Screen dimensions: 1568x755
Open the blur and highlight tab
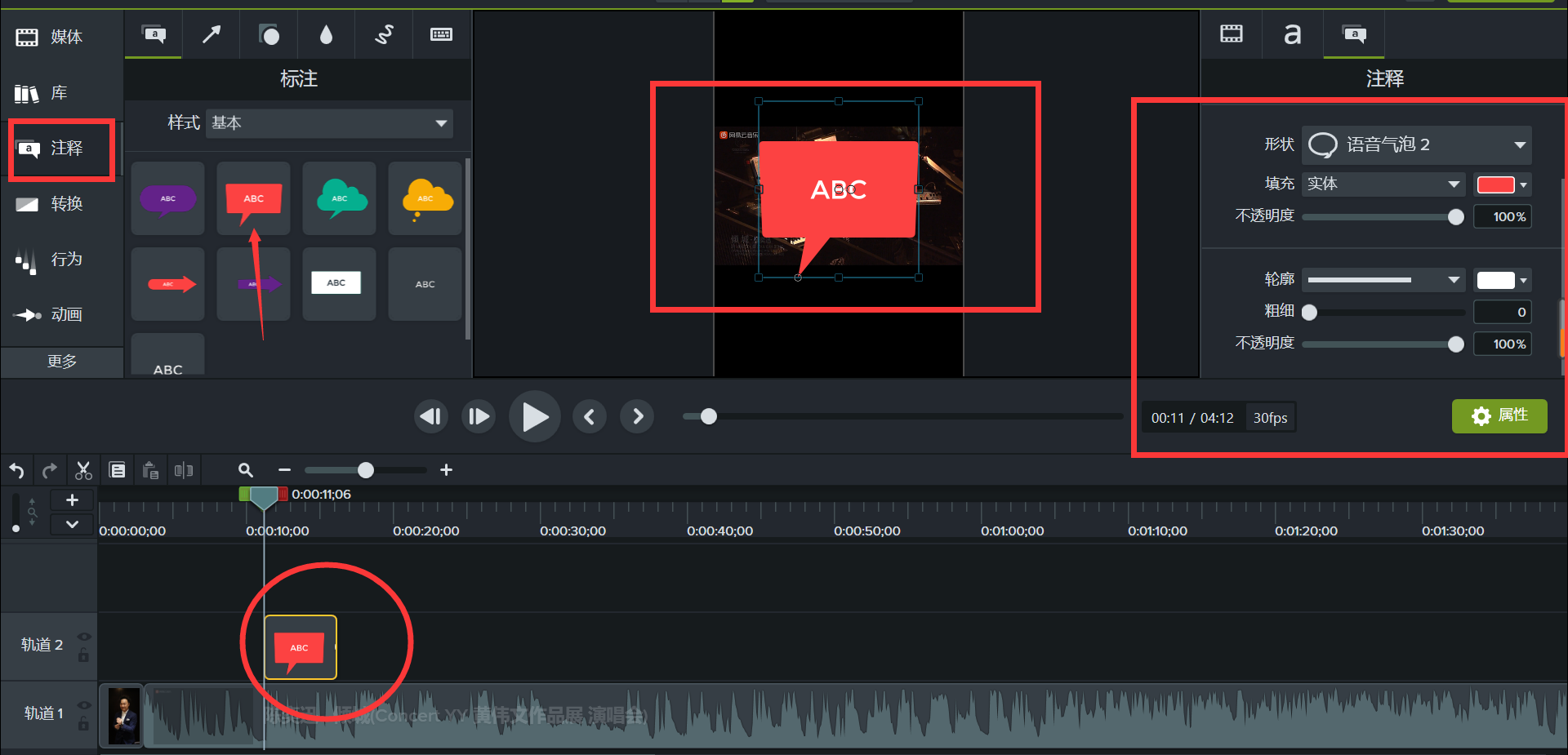pos(326,34)
